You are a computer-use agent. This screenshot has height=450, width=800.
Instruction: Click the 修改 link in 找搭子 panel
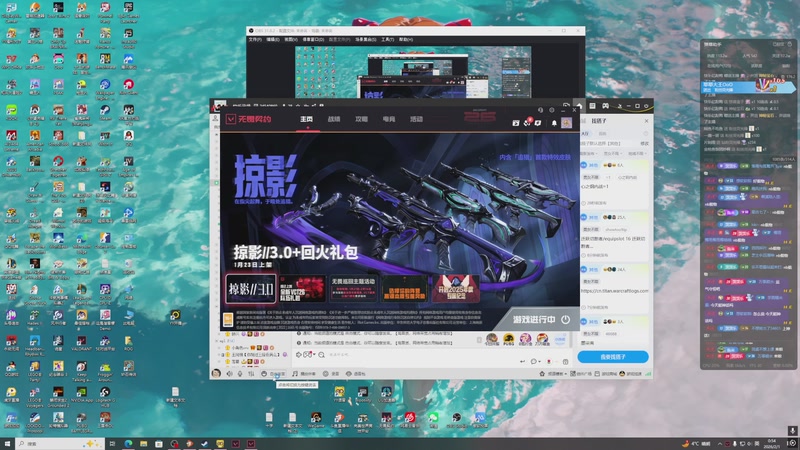pos(644,143)
